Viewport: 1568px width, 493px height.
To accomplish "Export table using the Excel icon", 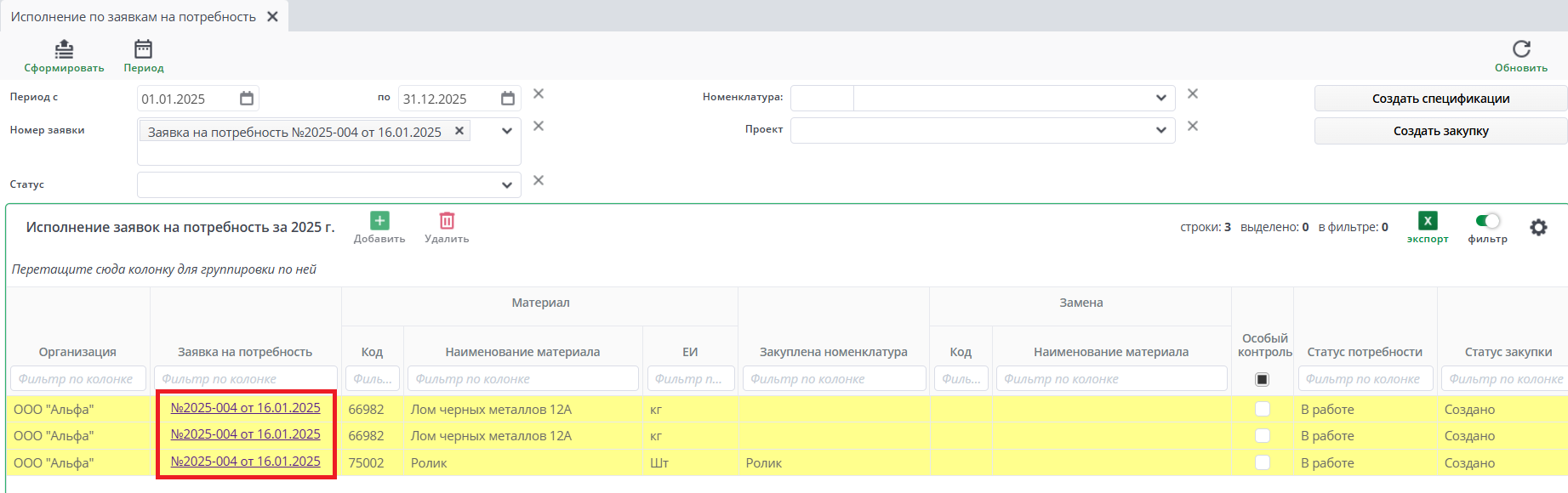I will point(1428,221).
